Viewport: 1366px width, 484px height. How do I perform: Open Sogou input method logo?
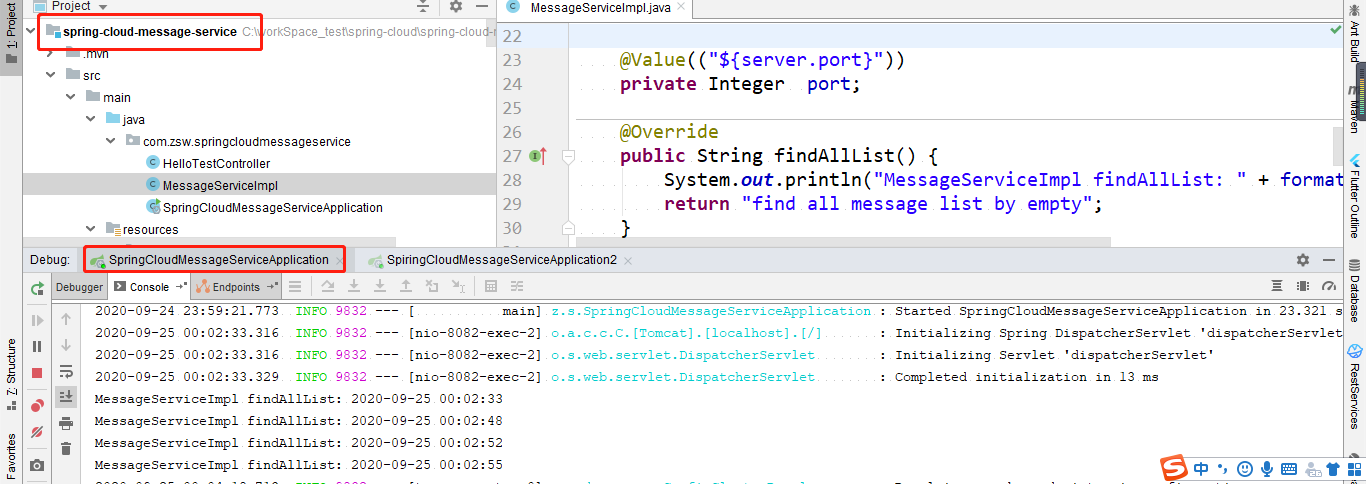1173,468
